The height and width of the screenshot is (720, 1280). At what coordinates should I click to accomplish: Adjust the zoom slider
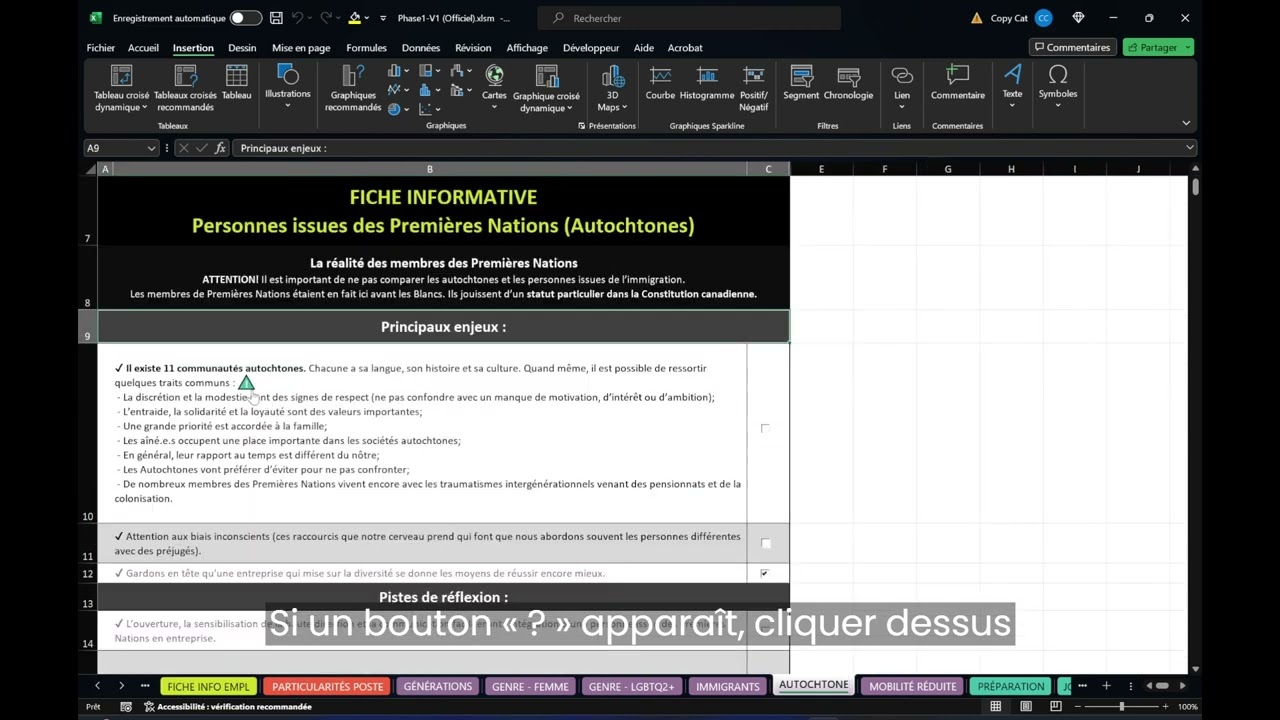click(x=1121, y=706)
